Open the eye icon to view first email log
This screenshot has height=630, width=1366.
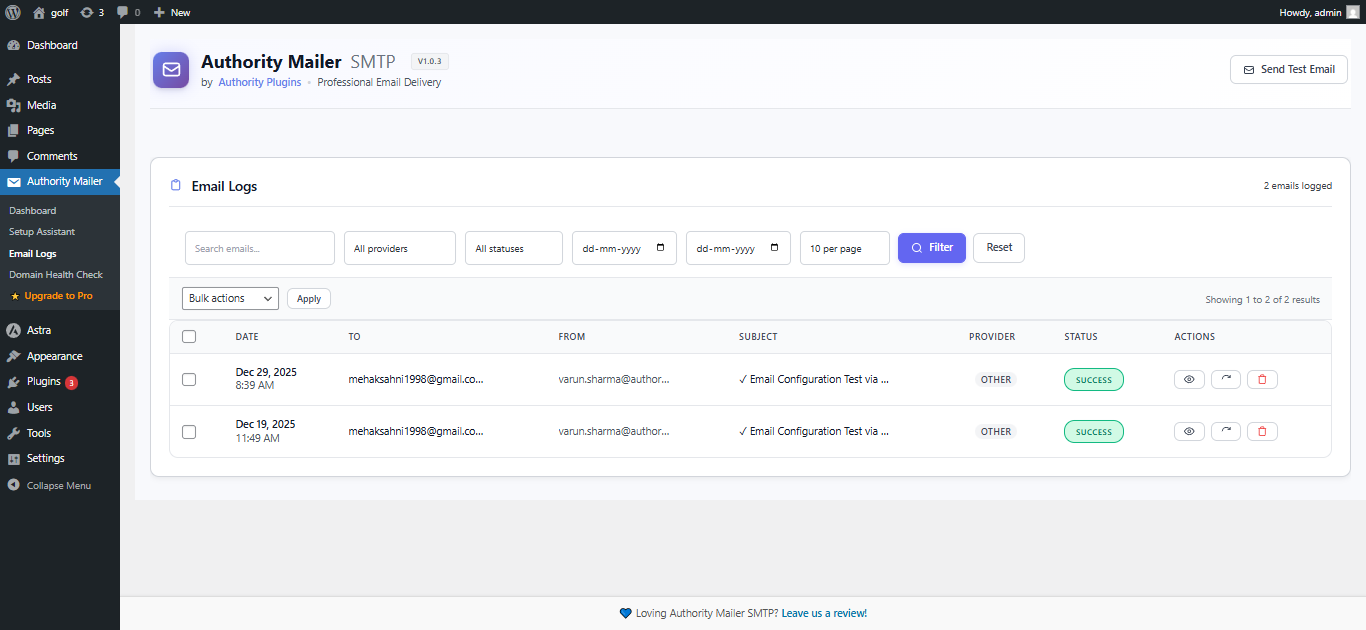tap(1189, 379)
